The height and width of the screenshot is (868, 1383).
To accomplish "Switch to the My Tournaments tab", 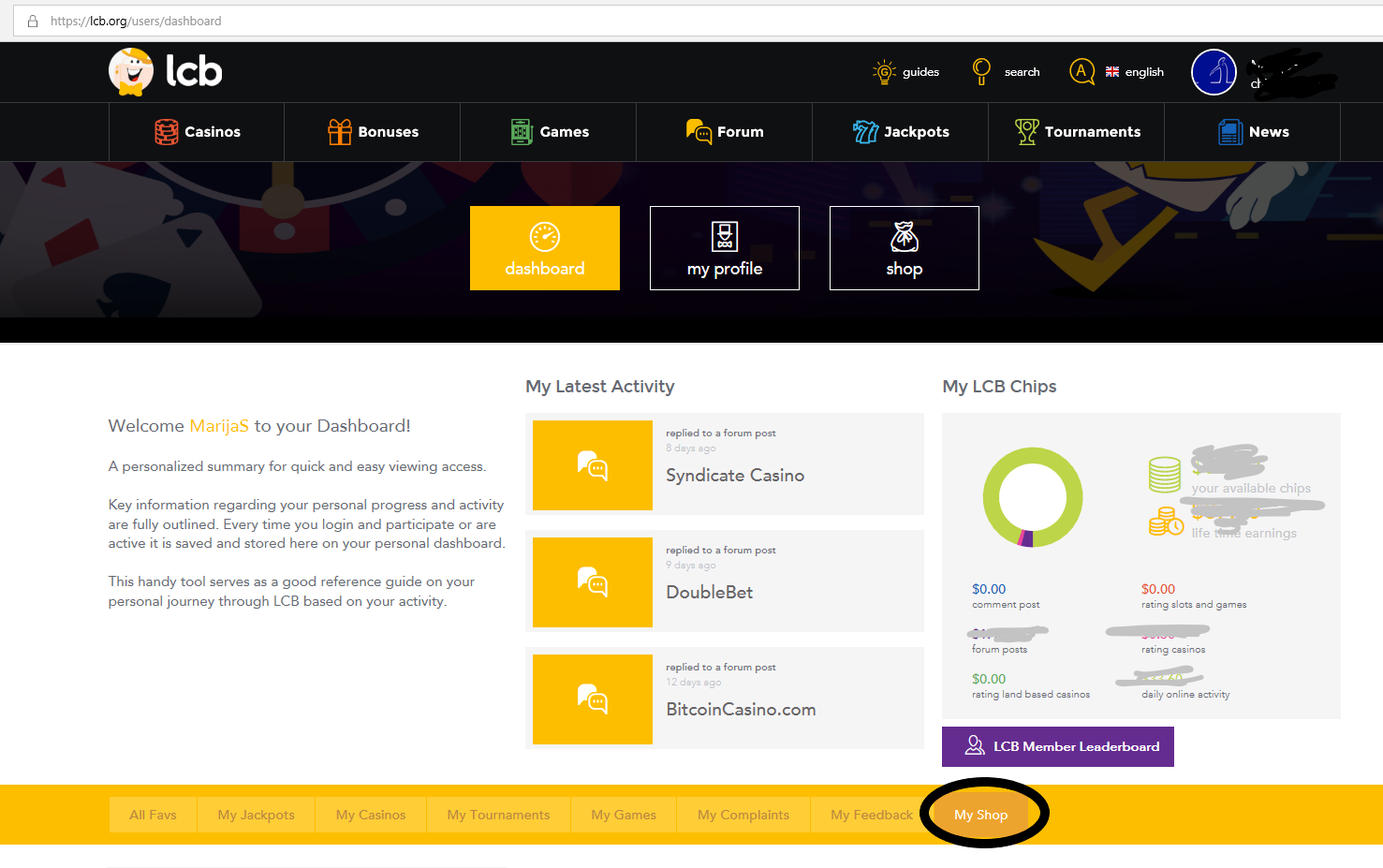I will pyautogui.click(x=499, y=815).
